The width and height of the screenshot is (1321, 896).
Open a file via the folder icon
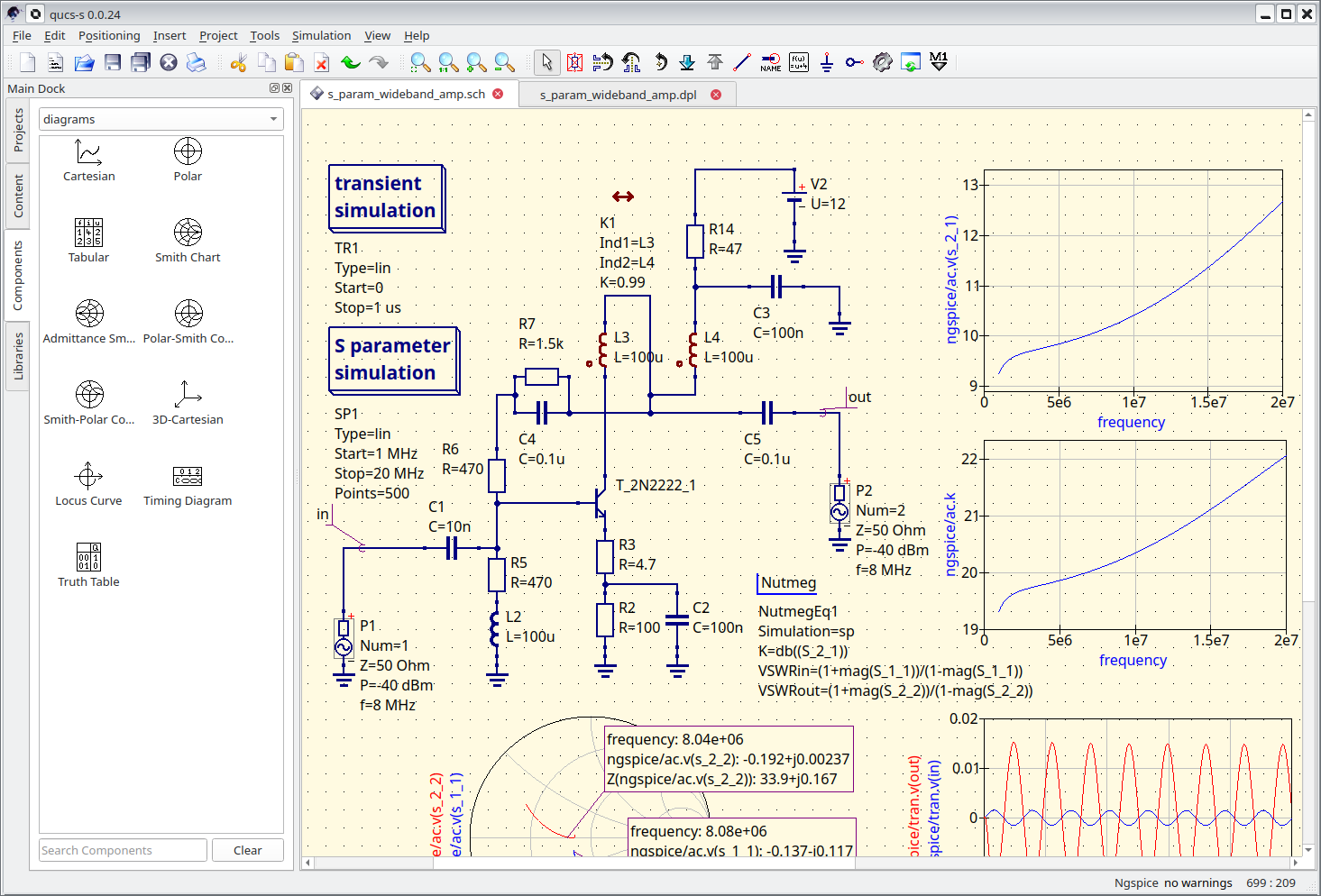(x=84, y=62)
